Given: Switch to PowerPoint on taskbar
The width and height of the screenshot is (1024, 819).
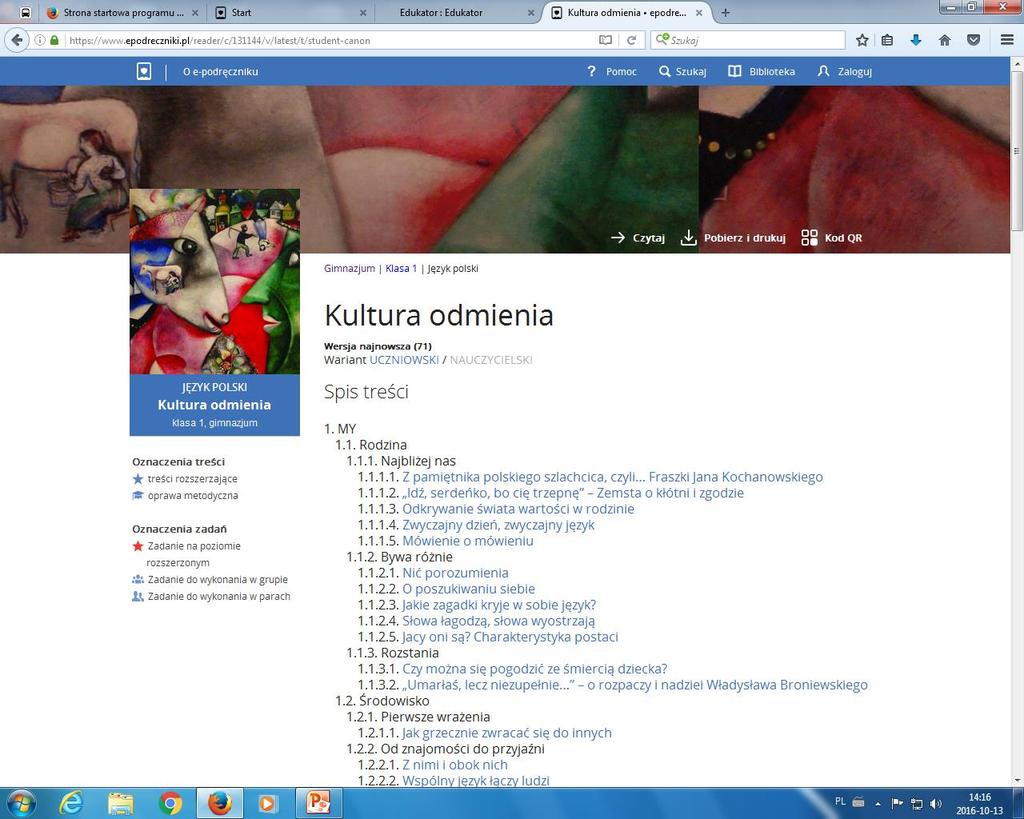Looking at the screenshot, I should coord(317,803).
